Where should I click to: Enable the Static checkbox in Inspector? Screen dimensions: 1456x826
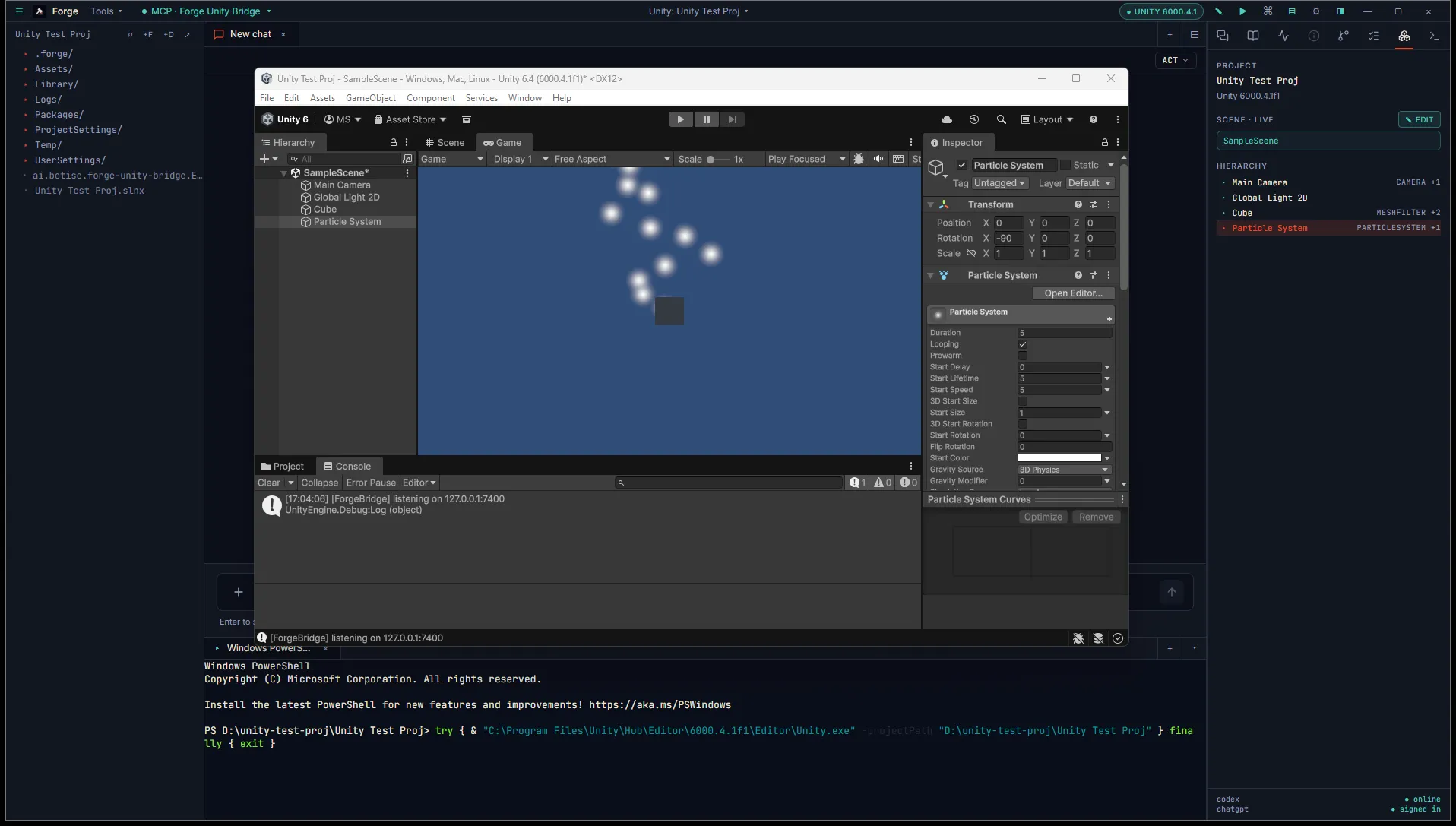[x=1065, y=165]
